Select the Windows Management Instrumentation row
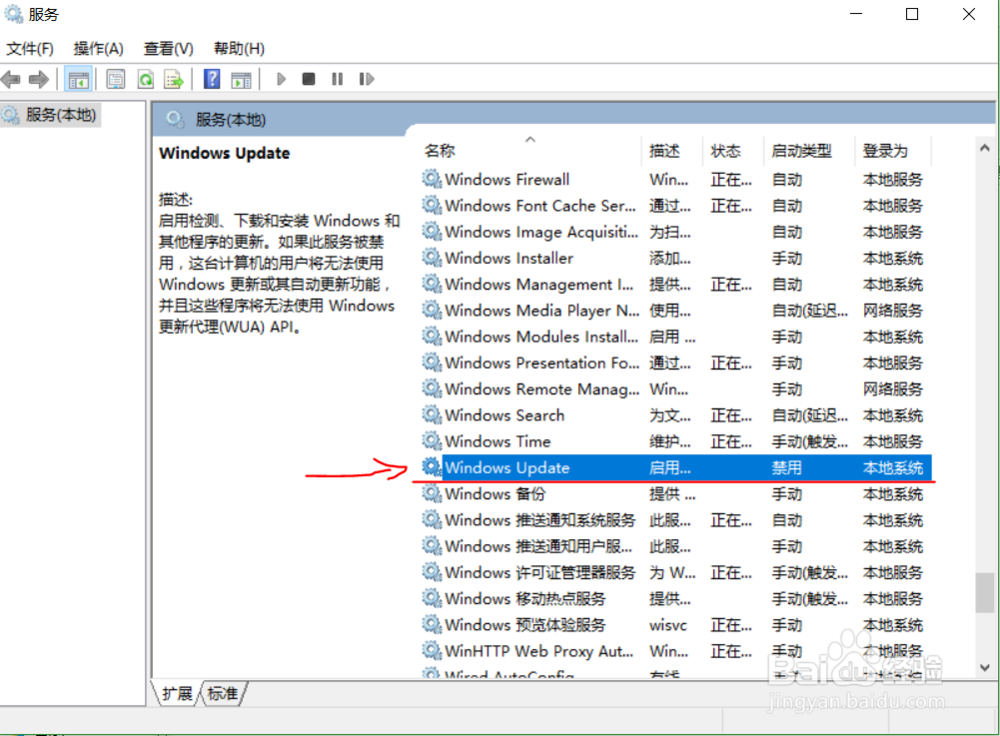Image resolution: width=1000 pixels, height=736 pixels. coord(676,284)
